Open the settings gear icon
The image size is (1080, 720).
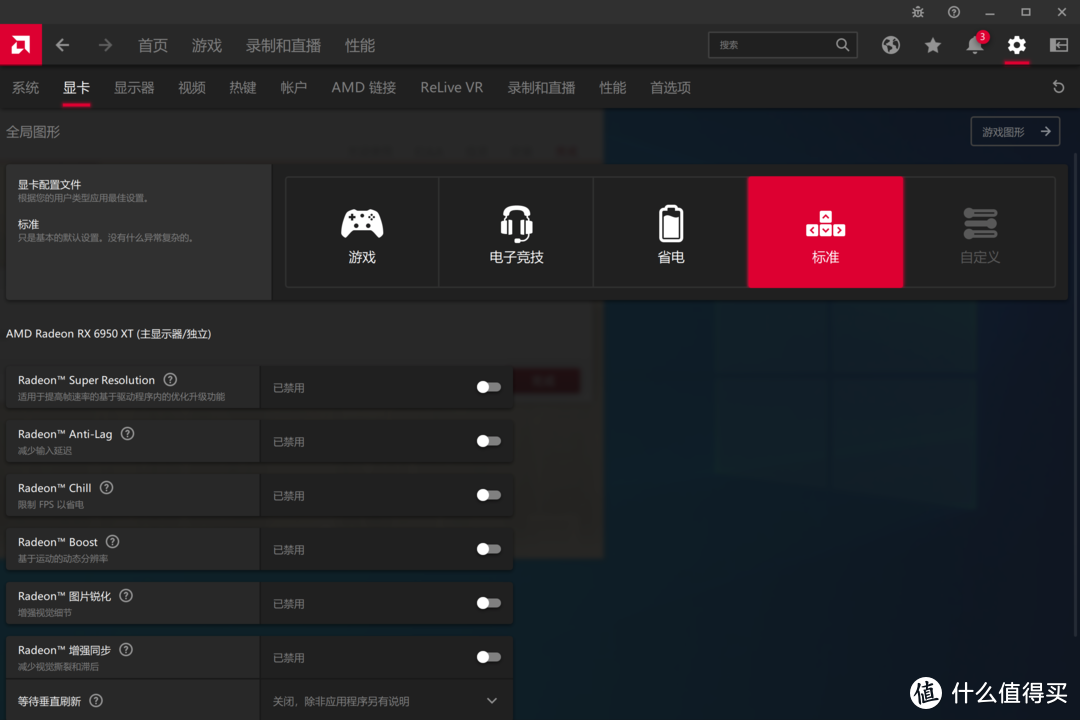[x=1016, y=45]
